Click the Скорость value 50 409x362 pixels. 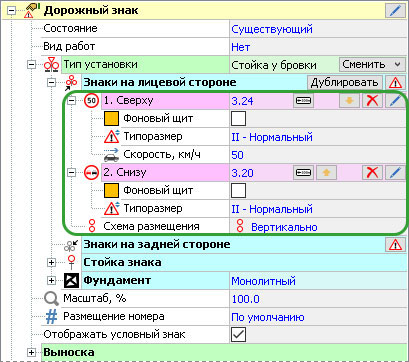[237, 155]
